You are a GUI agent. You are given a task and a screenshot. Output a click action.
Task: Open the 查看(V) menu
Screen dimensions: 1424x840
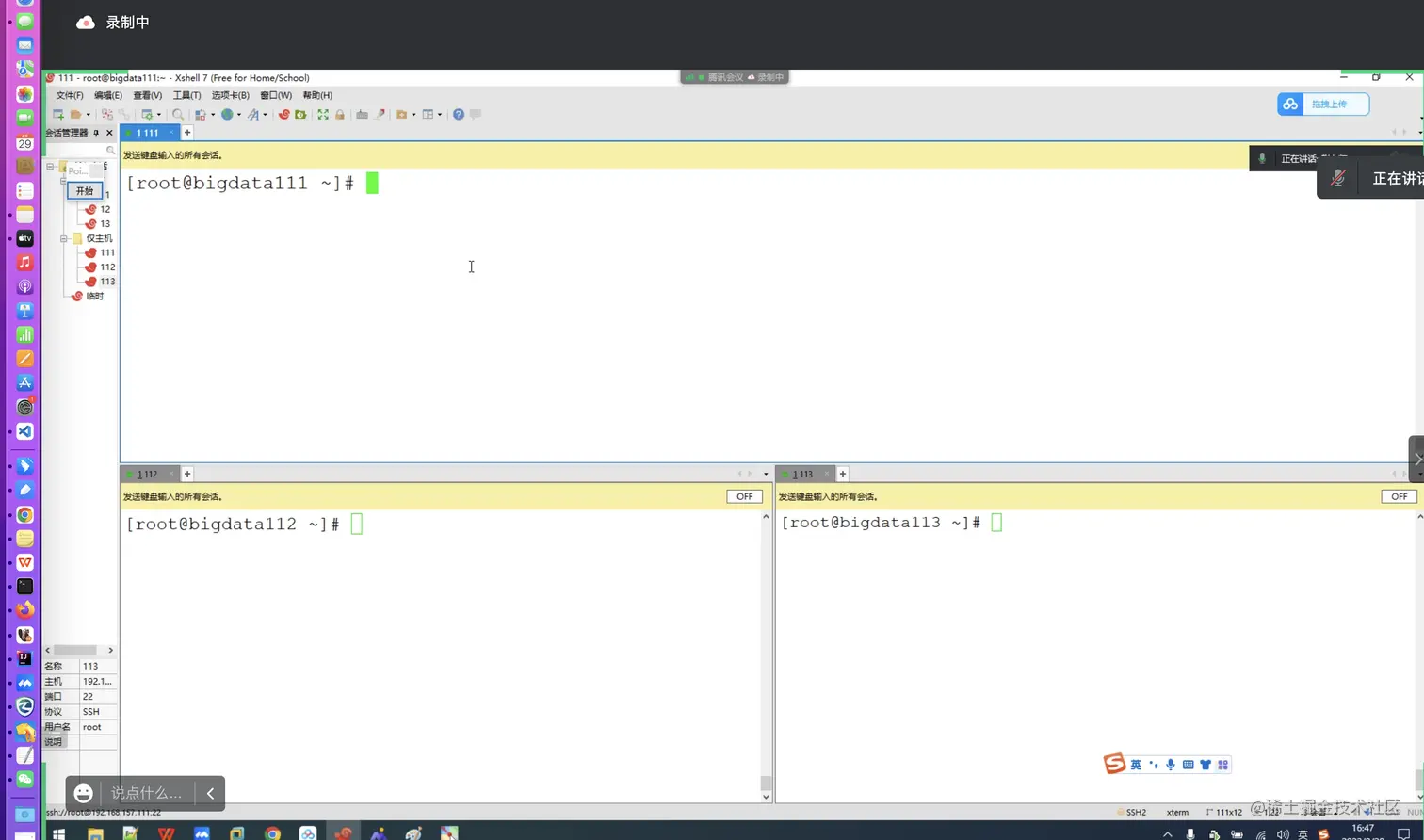tap(148, 95)
